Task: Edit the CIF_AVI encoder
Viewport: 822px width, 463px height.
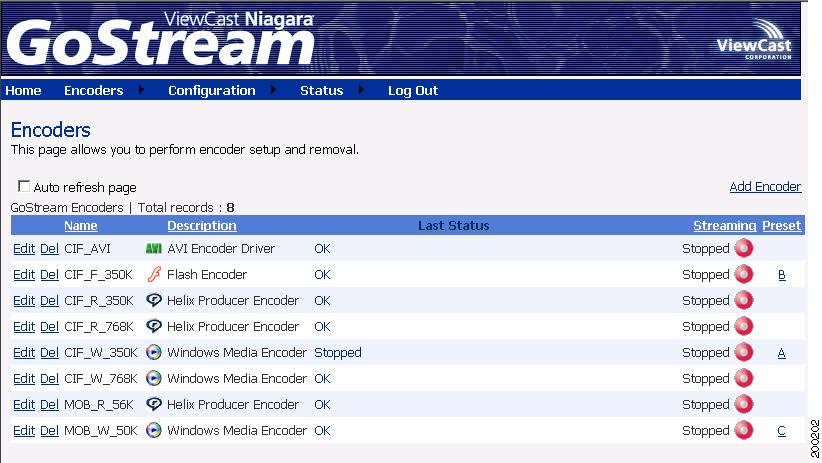Action: (x=24, y=249)
